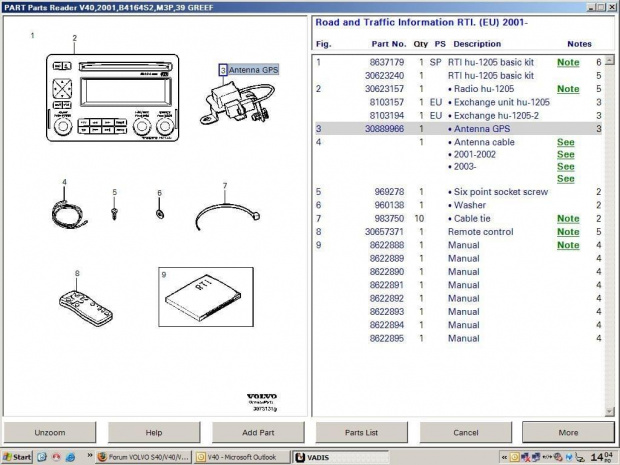Screen dimensions: 620x465
Task: Click the Cancel button
Action: pos(466,432)
